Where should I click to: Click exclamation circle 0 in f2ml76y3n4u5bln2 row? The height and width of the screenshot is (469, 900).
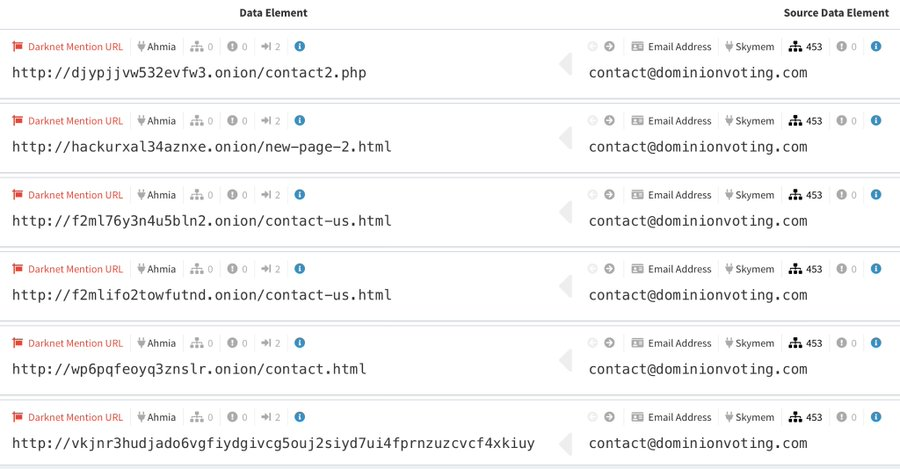tap(232, 195)
